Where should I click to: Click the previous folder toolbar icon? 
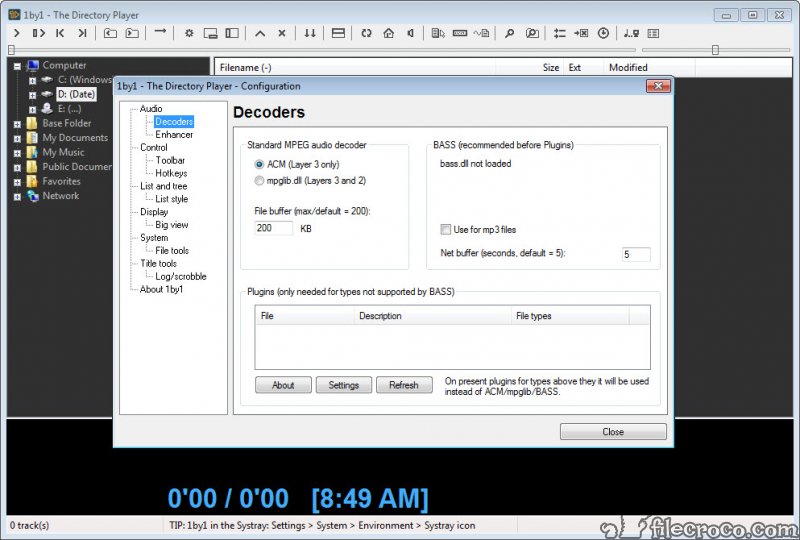click(110, 33)
